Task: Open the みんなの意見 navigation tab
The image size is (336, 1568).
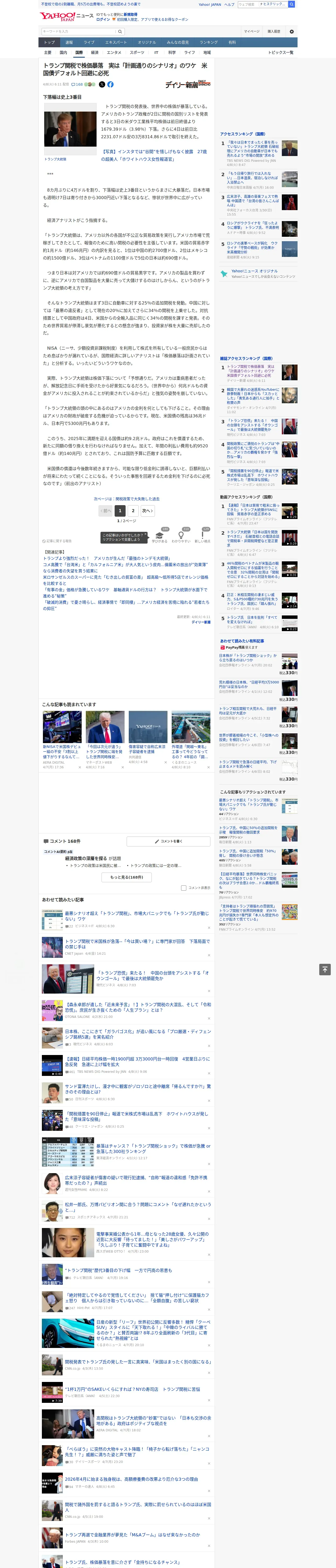Action: click(x=177, y=42)
